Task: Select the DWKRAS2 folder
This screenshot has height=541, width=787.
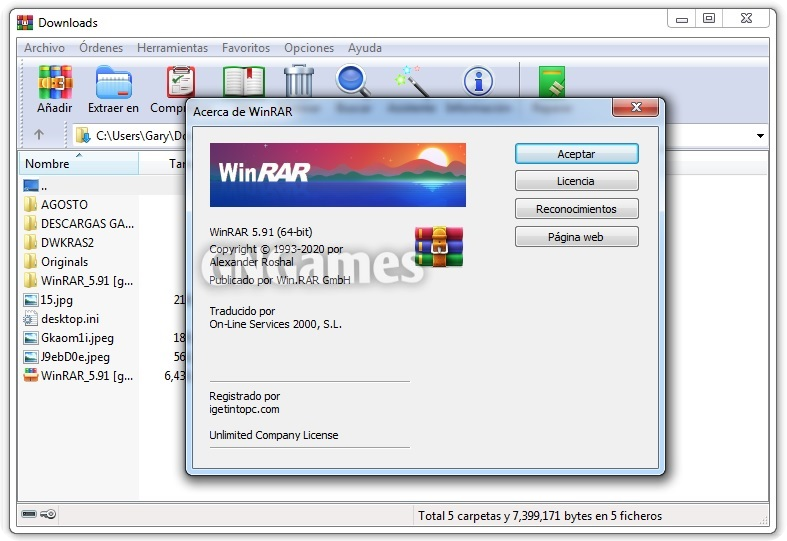Action: 59,243
